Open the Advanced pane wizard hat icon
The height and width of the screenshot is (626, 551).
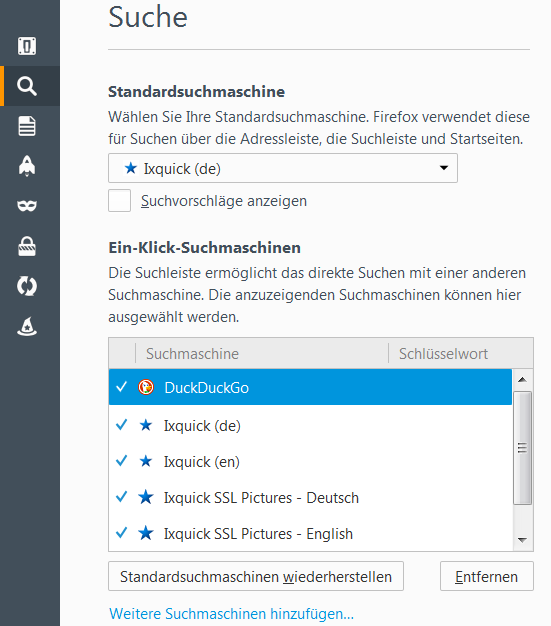pos(27,326)
